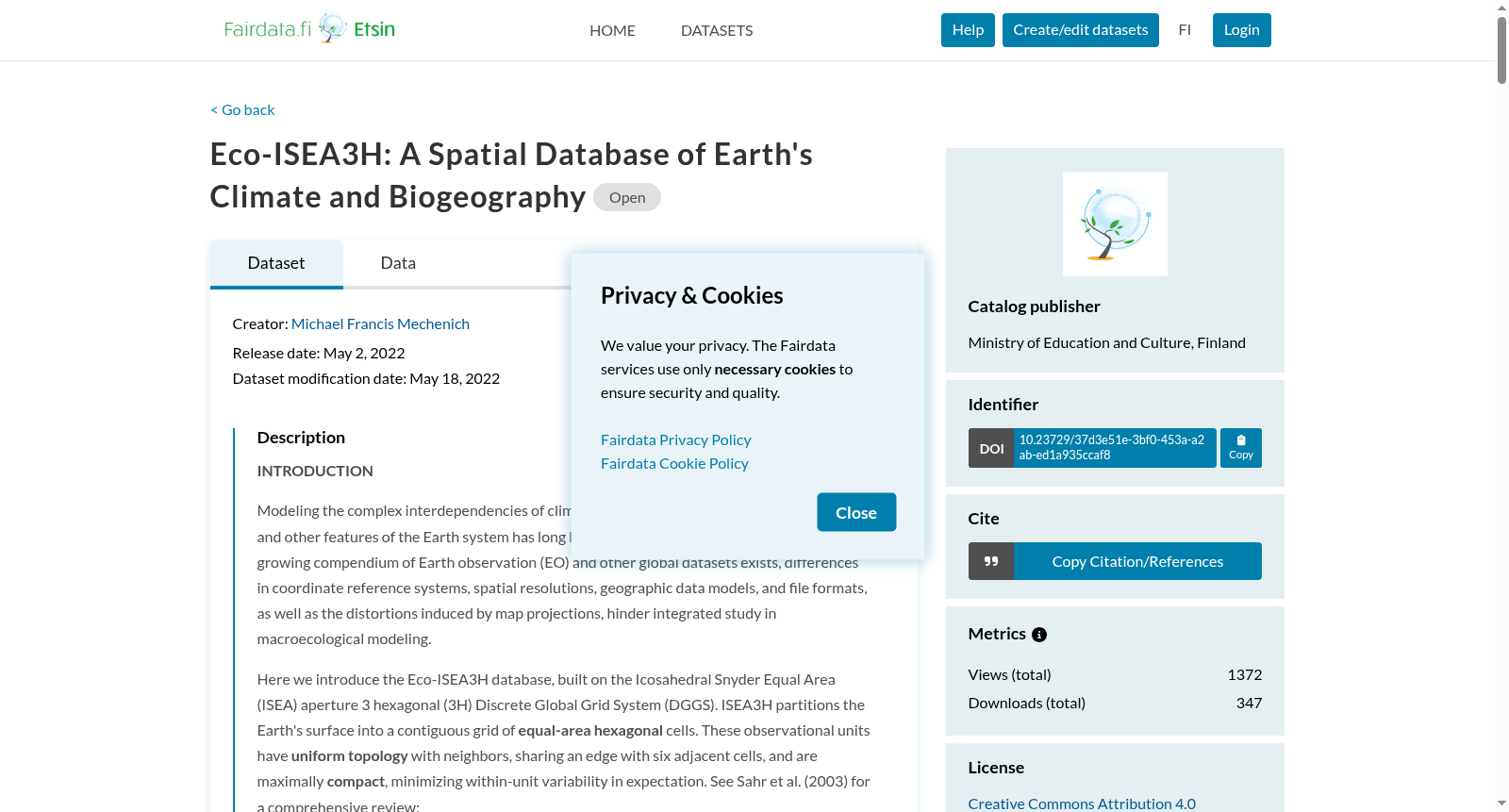Click the Fairdata.fi Etsin logo
The height and width of the screenshot is (812, 1509).
coord(309,29)
